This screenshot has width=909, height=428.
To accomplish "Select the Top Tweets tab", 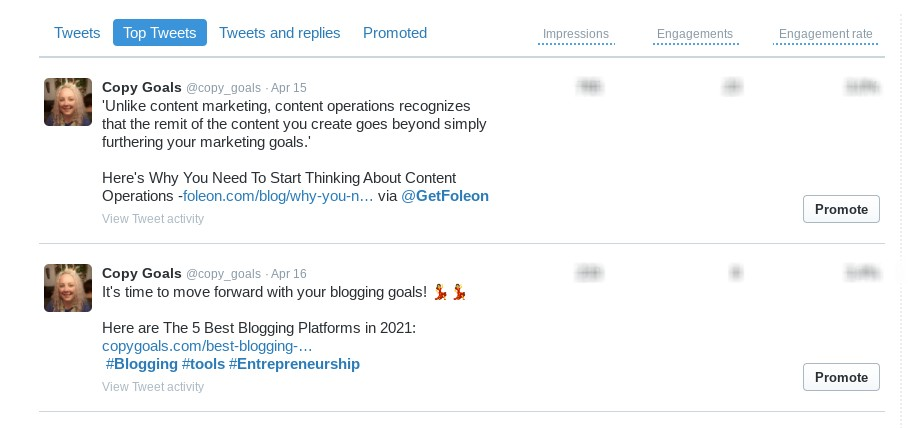I will (160, 33).
